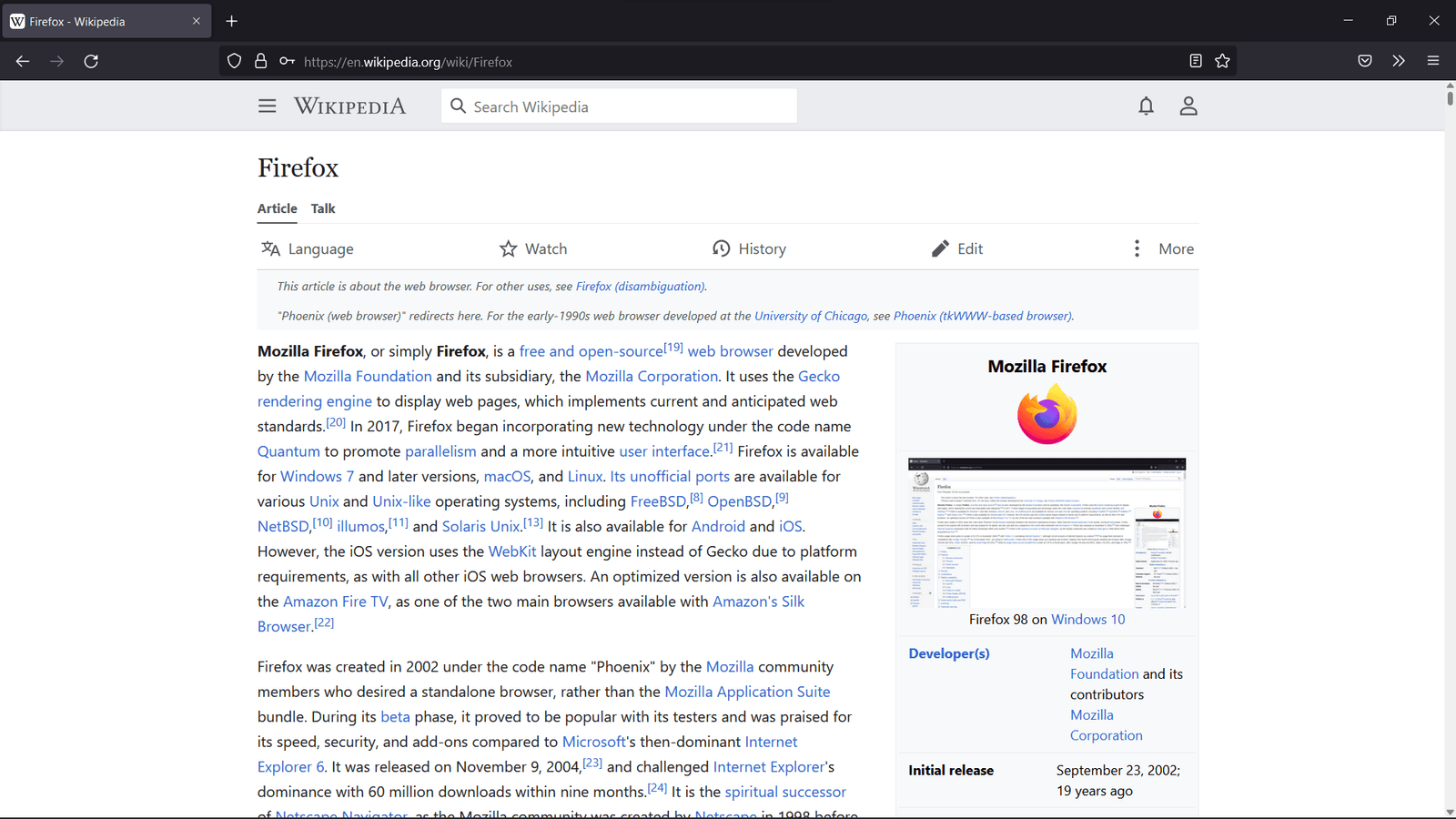Screen dimensions: 1456x819
Task: Switch to the Talk tab
Action: [x=323, y=208]
